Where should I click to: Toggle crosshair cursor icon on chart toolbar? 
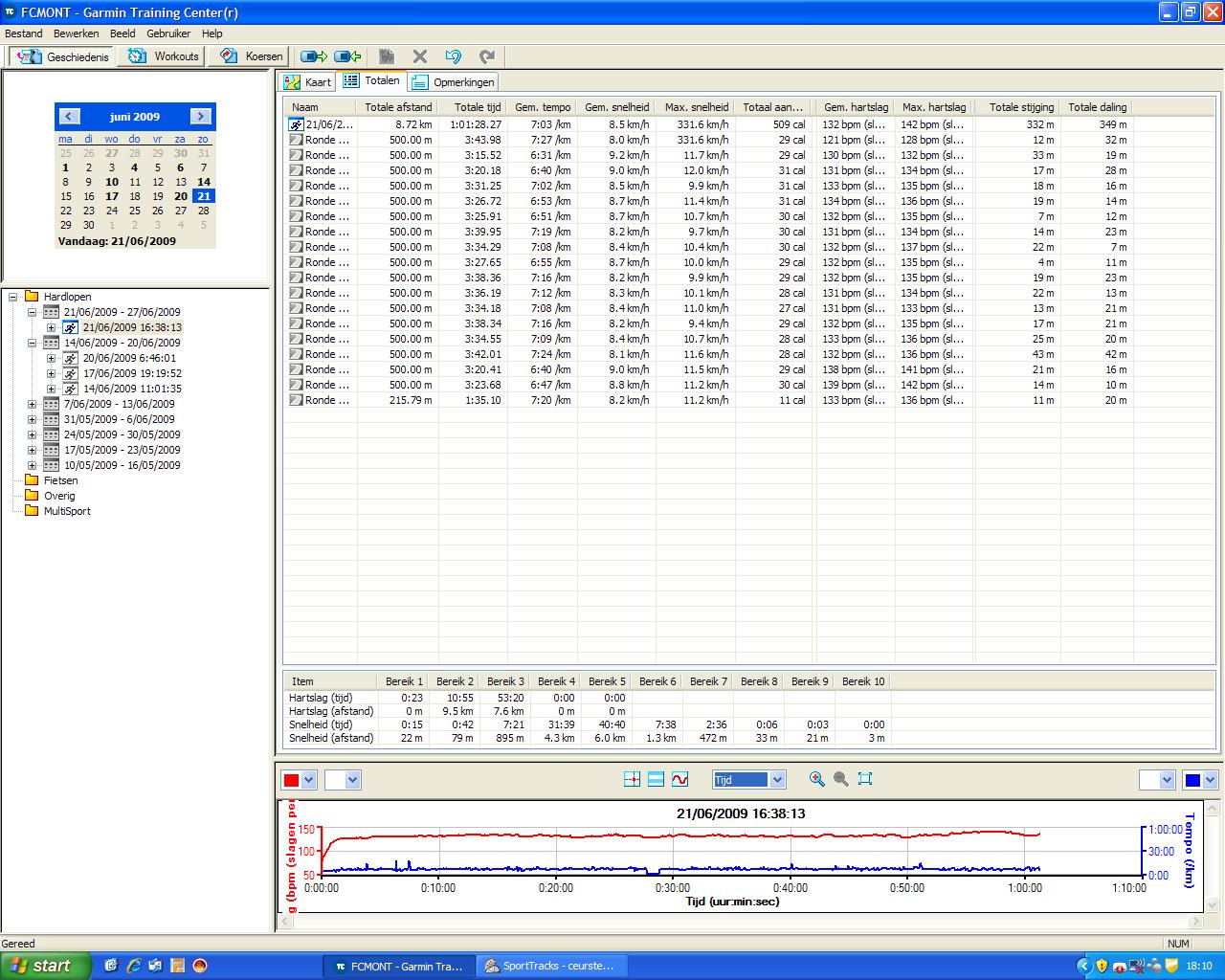(632, 780)
